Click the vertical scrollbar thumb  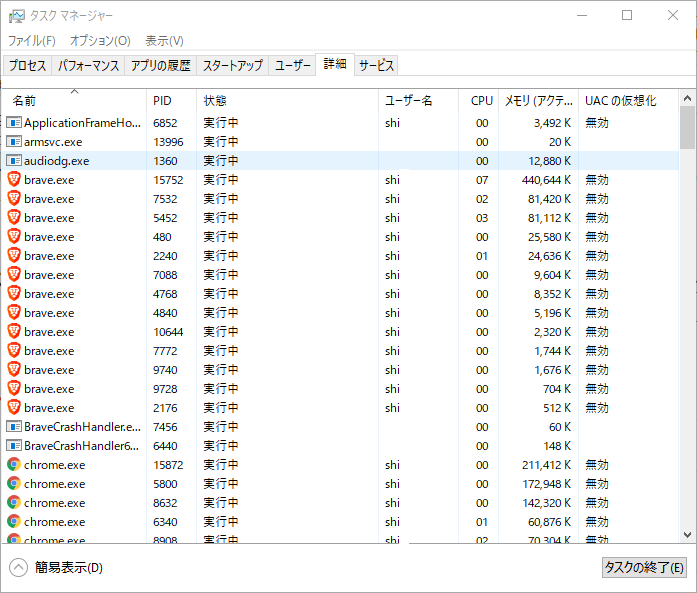tap(687, 128)
